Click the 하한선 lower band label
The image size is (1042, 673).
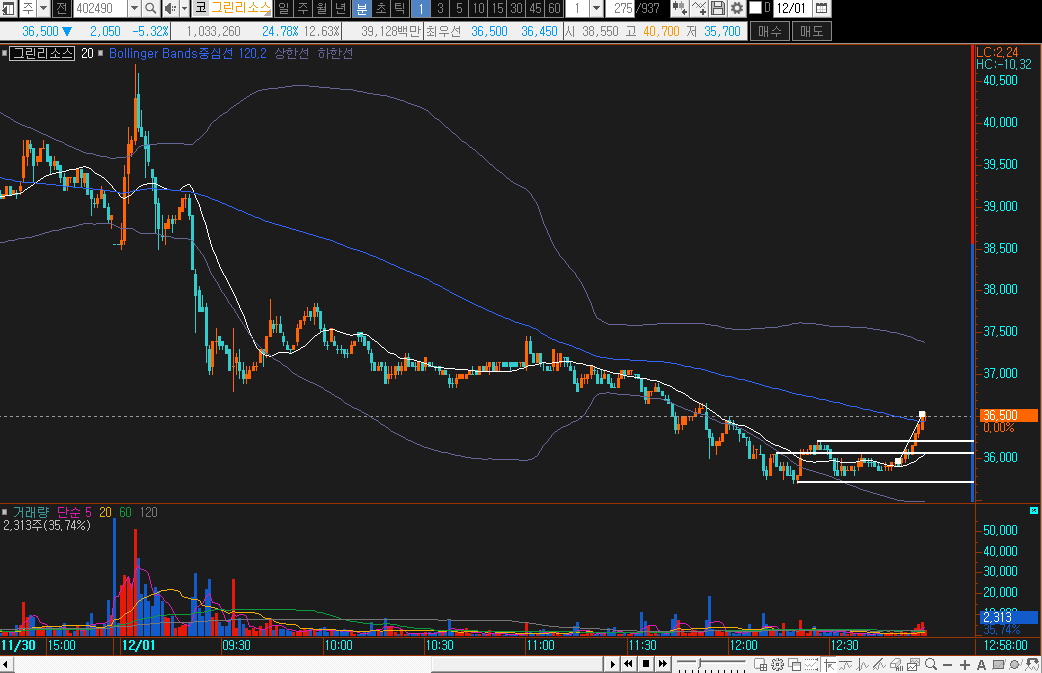pos(335,53)
